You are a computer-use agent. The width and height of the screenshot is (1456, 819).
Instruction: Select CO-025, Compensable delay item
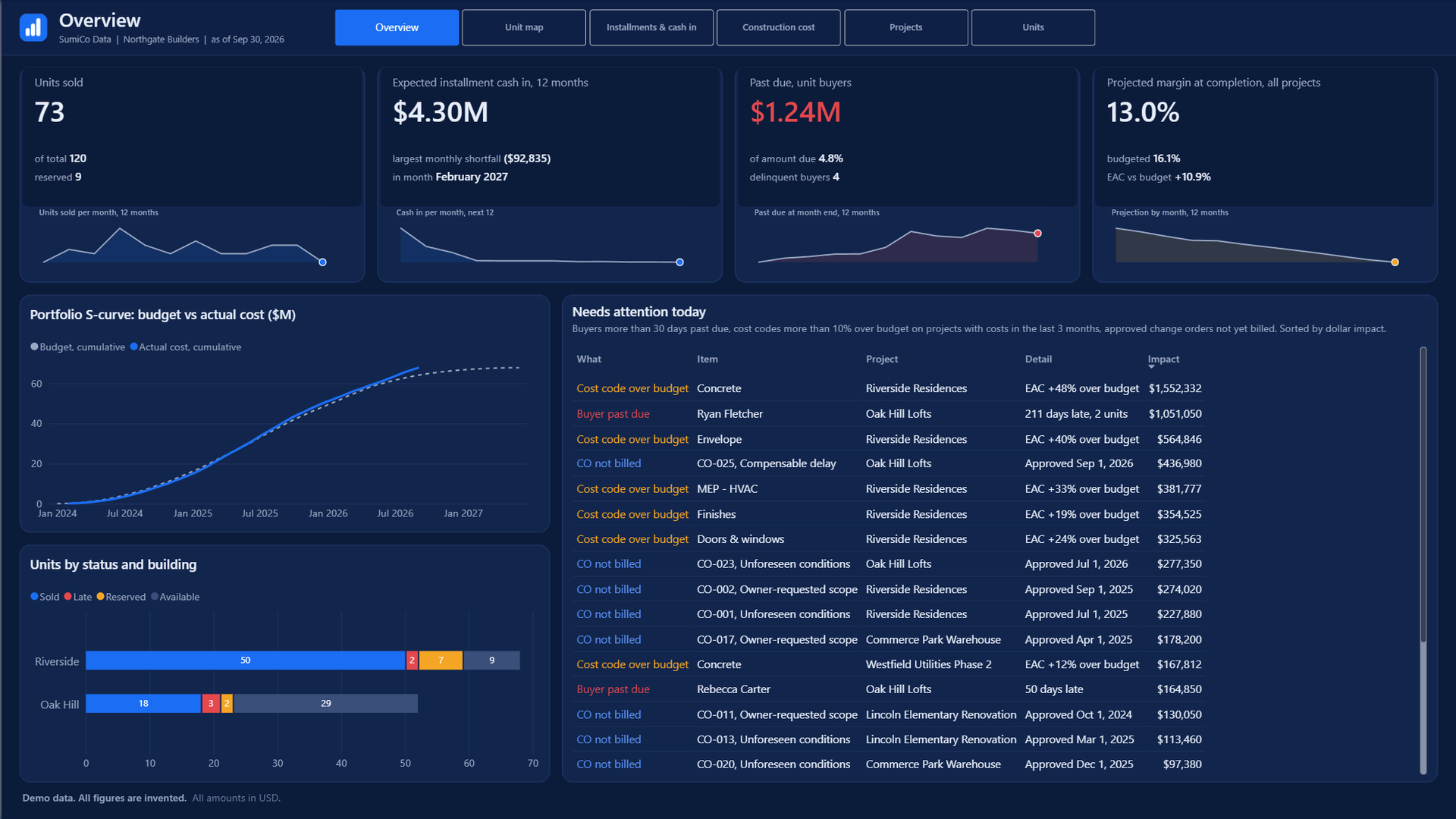tap(766, 463)
